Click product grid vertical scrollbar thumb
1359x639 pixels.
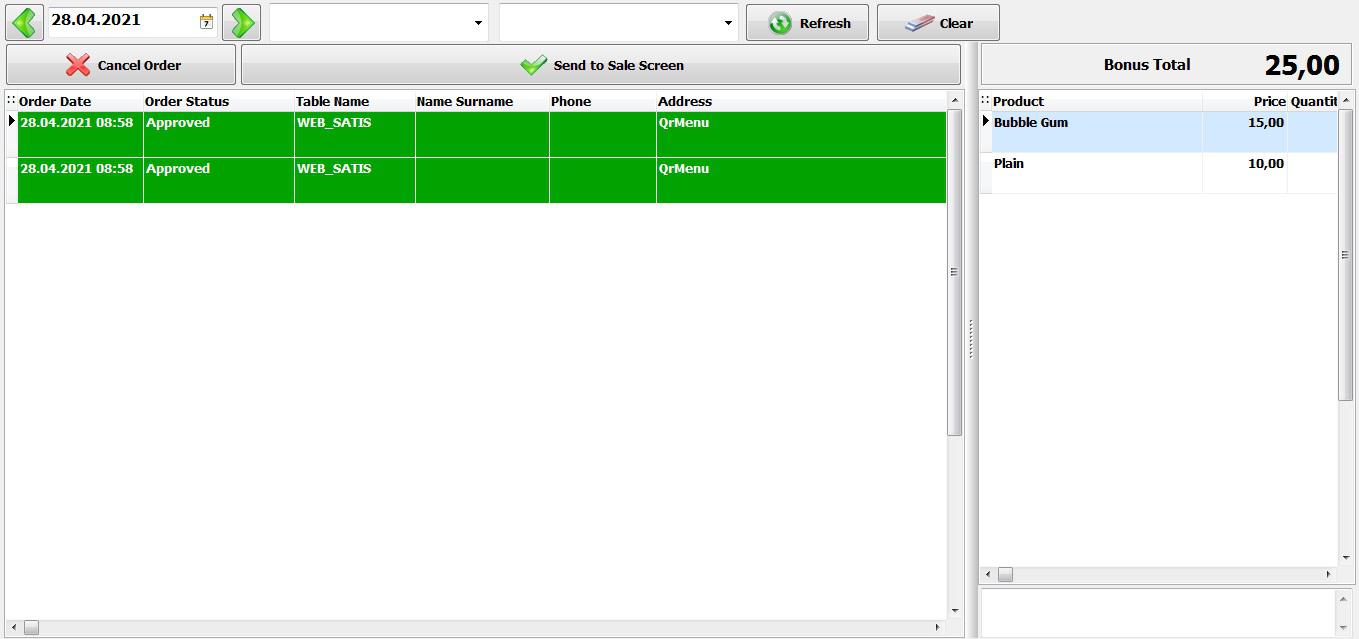[x=1346, y=254]
